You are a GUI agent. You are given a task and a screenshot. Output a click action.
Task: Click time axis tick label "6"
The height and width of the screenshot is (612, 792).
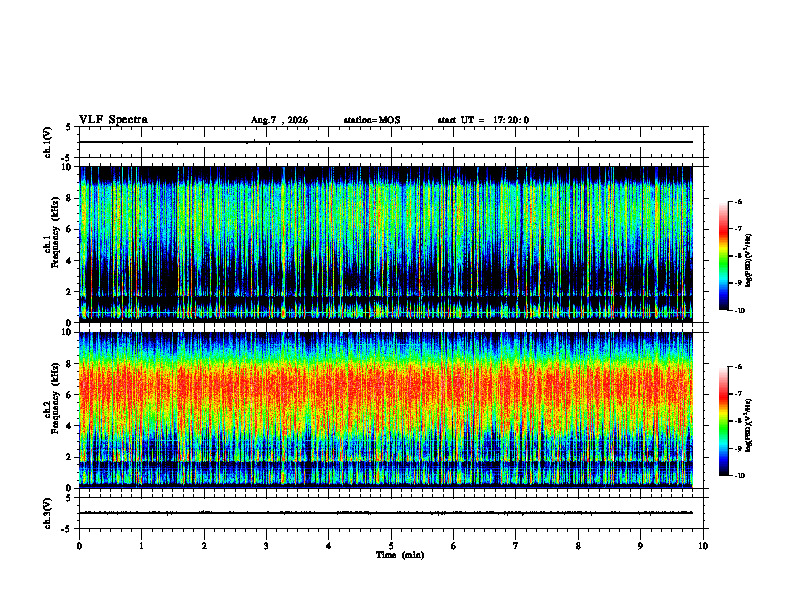pyautogui.click(x=454, y=546)
